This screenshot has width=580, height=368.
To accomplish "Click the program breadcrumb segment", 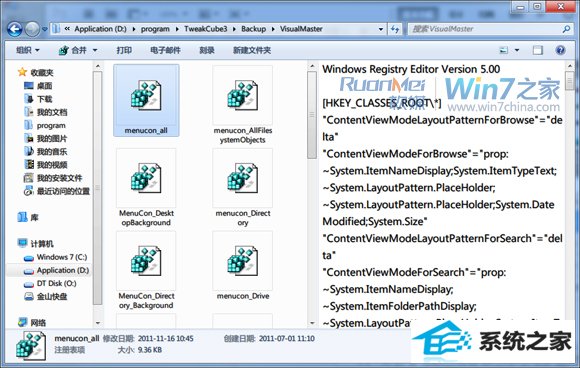I will 155,29.
